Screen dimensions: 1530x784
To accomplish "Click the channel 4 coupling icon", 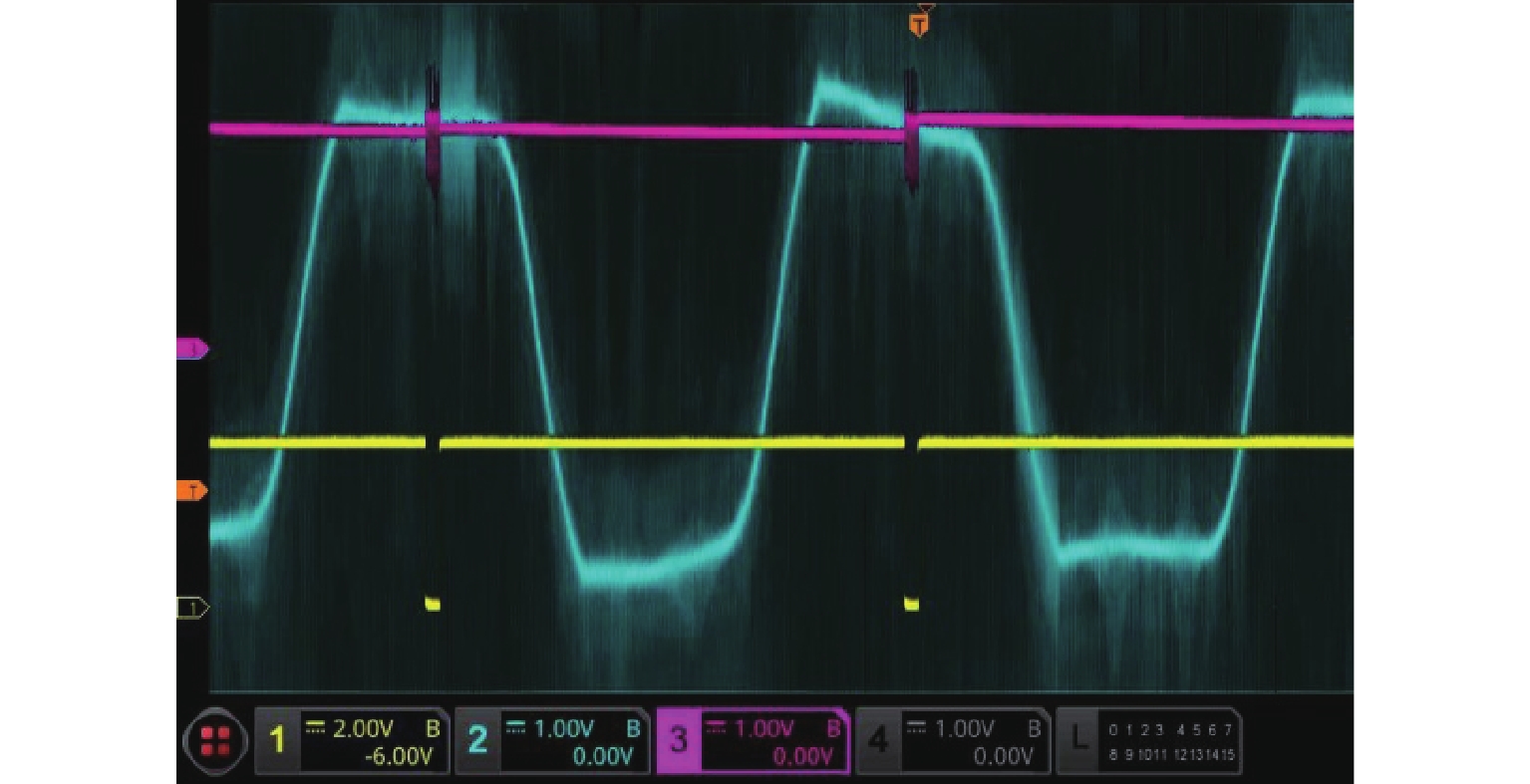I will pos(918,728).
